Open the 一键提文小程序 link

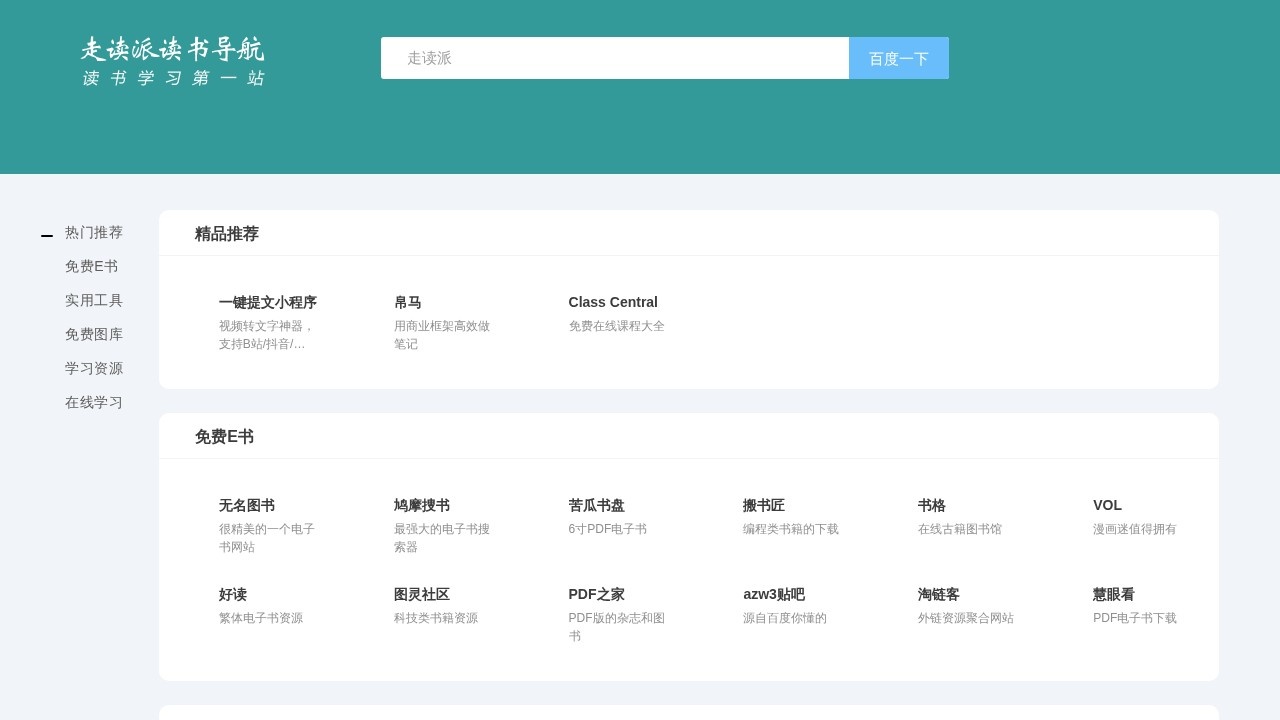(x=268, y=302)
